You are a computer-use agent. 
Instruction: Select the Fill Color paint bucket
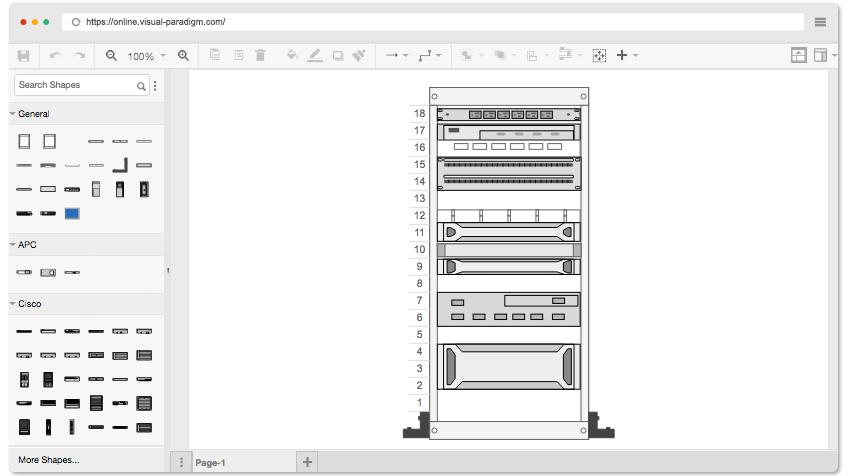pos(292,55)
